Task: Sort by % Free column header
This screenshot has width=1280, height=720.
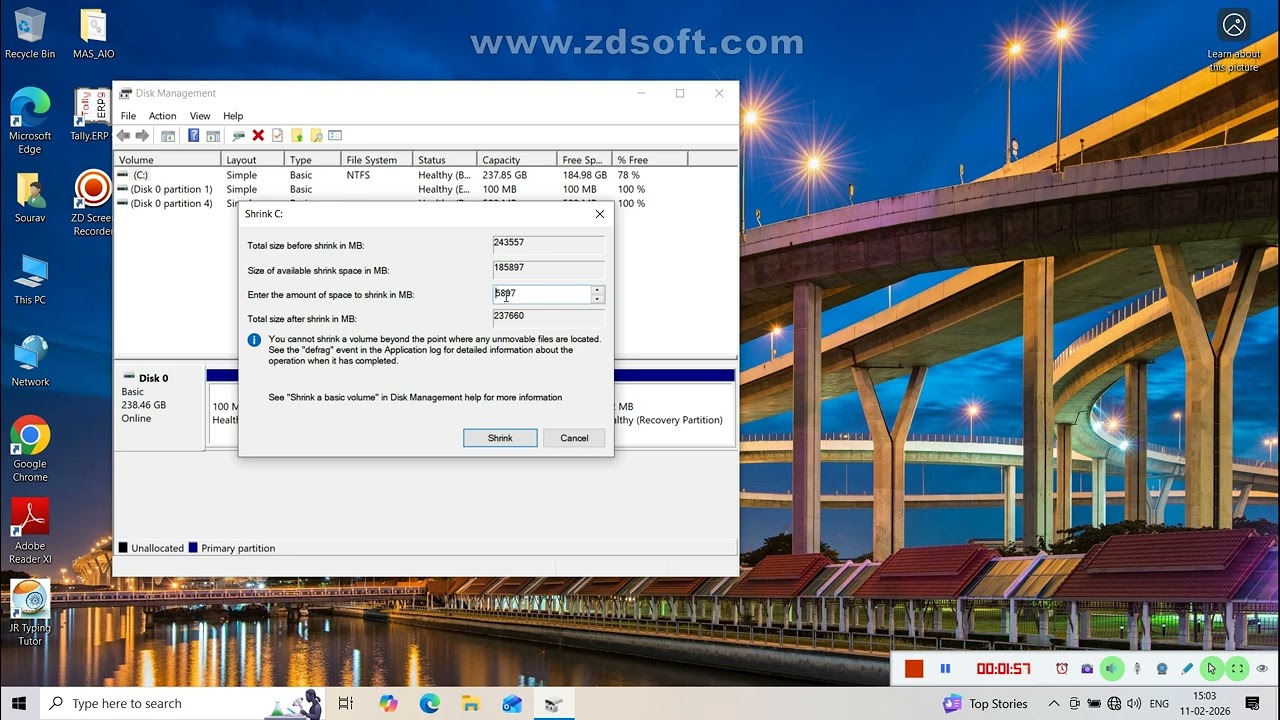Action: point(650,160)
